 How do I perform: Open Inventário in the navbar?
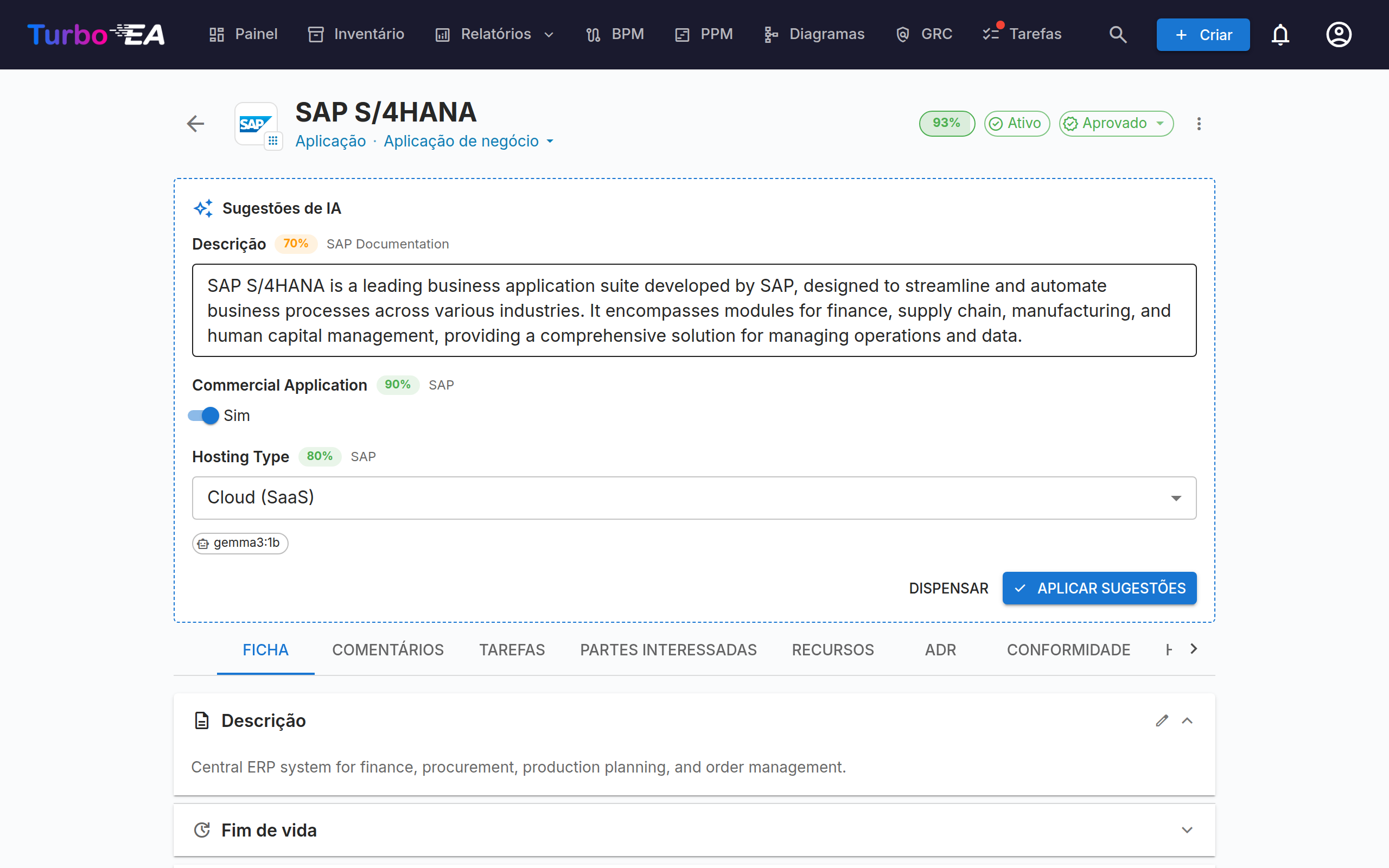point(356,34)
